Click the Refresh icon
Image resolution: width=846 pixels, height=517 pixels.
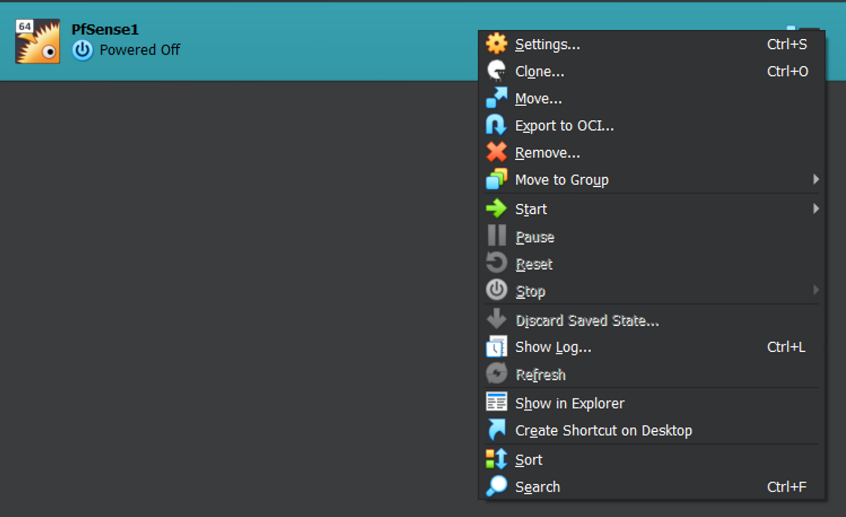(496, 373)
